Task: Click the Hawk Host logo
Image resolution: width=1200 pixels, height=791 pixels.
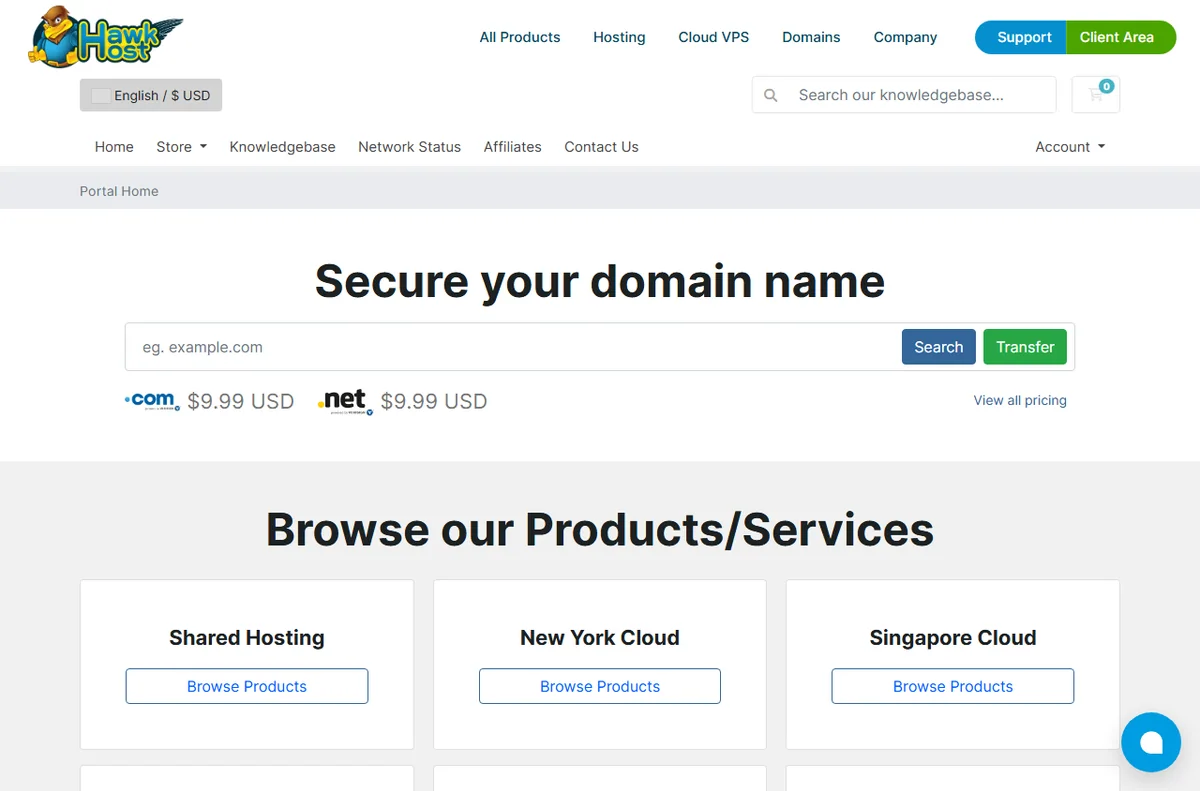Action: [106, 37]
